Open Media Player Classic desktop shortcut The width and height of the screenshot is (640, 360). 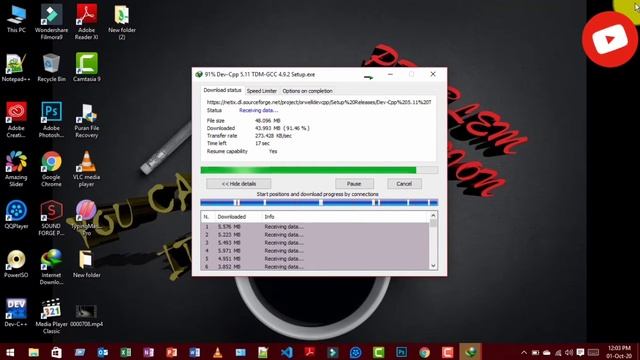[x=51, y=316]
